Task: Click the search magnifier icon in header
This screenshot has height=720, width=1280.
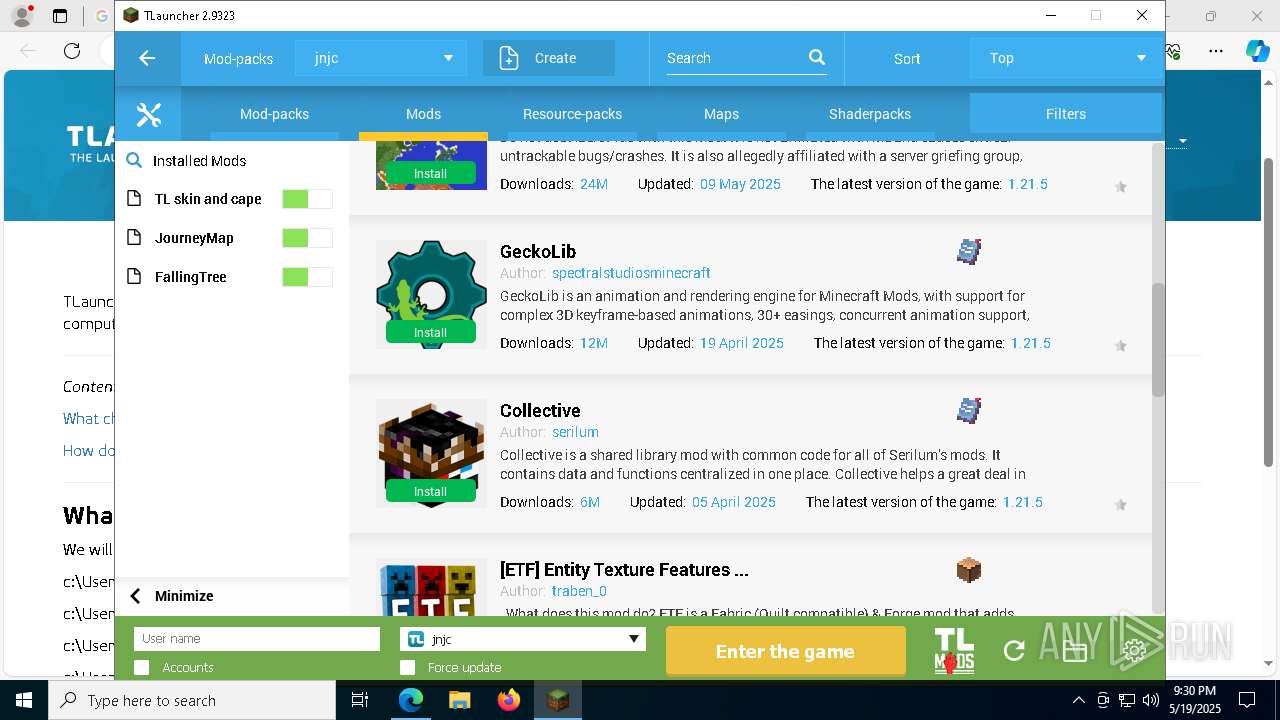Action: click(817, 58)
